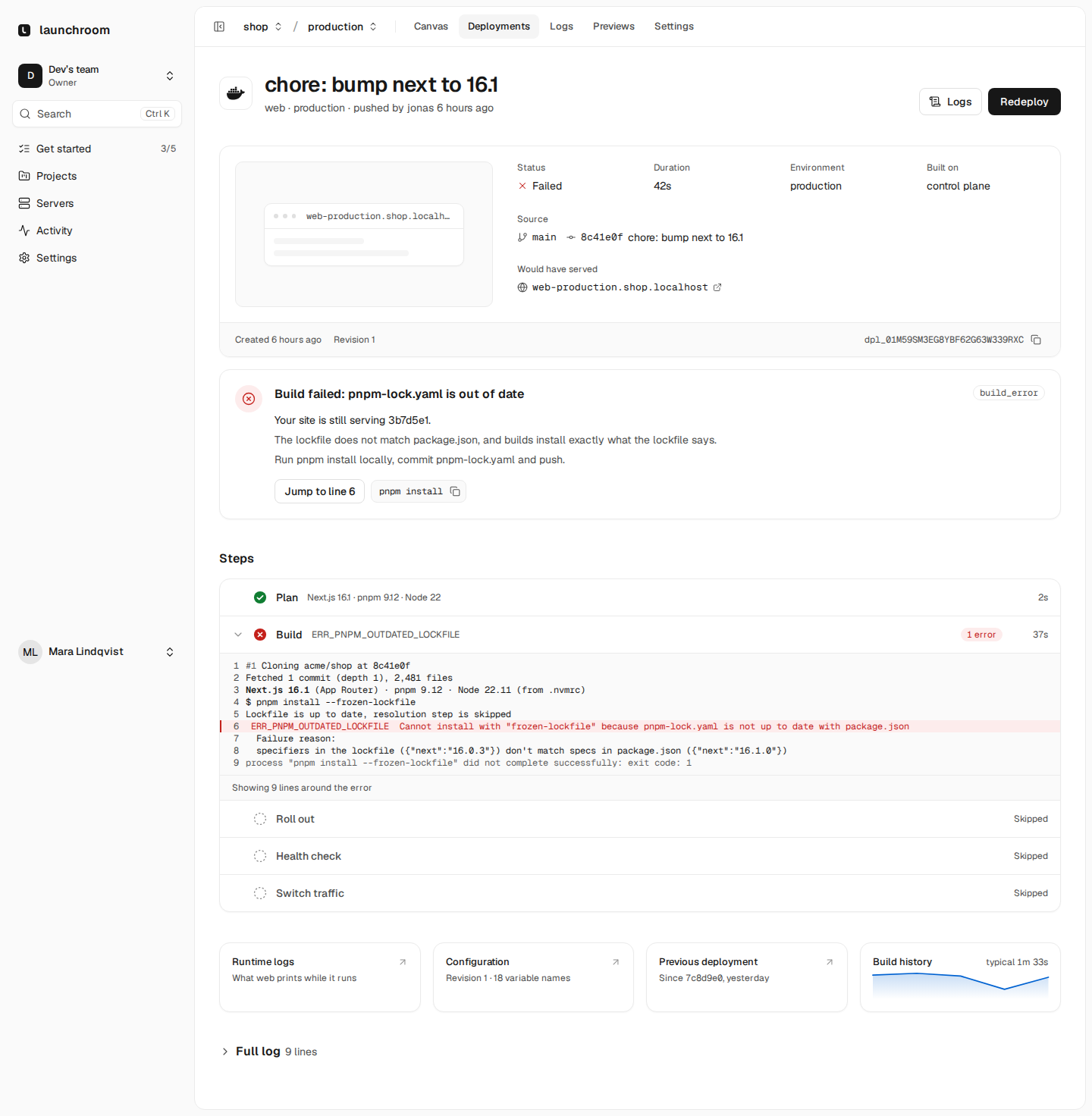Click Jump to line 6 button
The width and height of the screenshot is (1092, 1116).
(319, 491)
